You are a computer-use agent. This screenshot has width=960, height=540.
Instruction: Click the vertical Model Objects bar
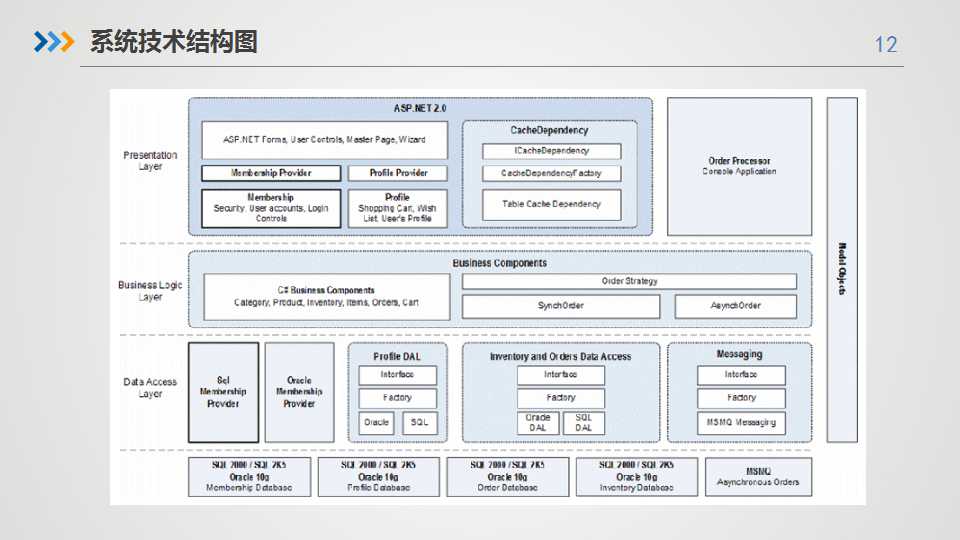point(842,269)
